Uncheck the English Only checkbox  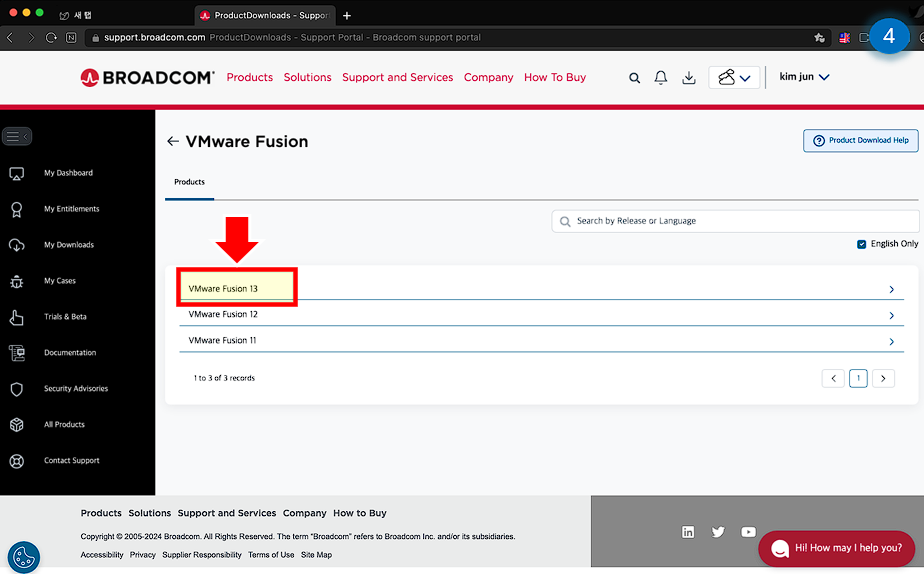click(862, 244)
